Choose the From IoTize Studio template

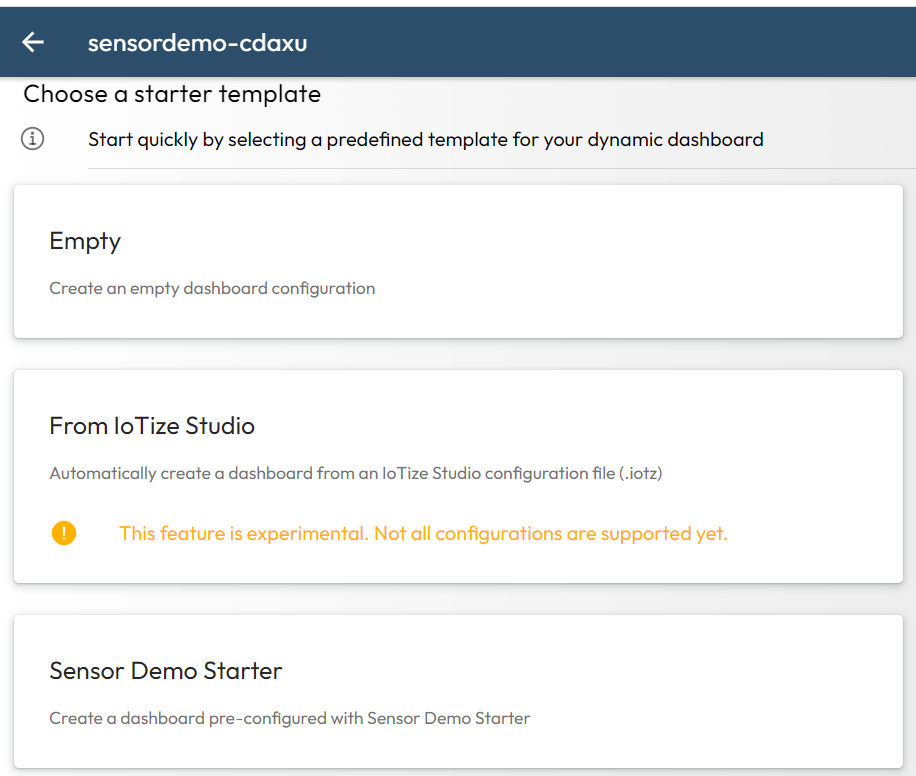(458, 475)
